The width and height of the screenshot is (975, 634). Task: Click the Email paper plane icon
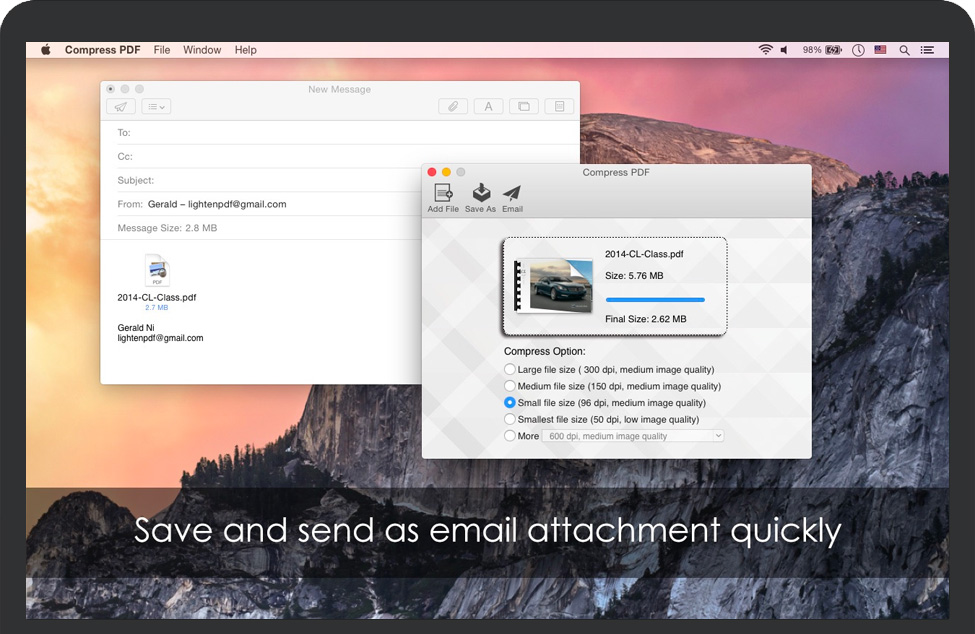(x=512, y=194)
